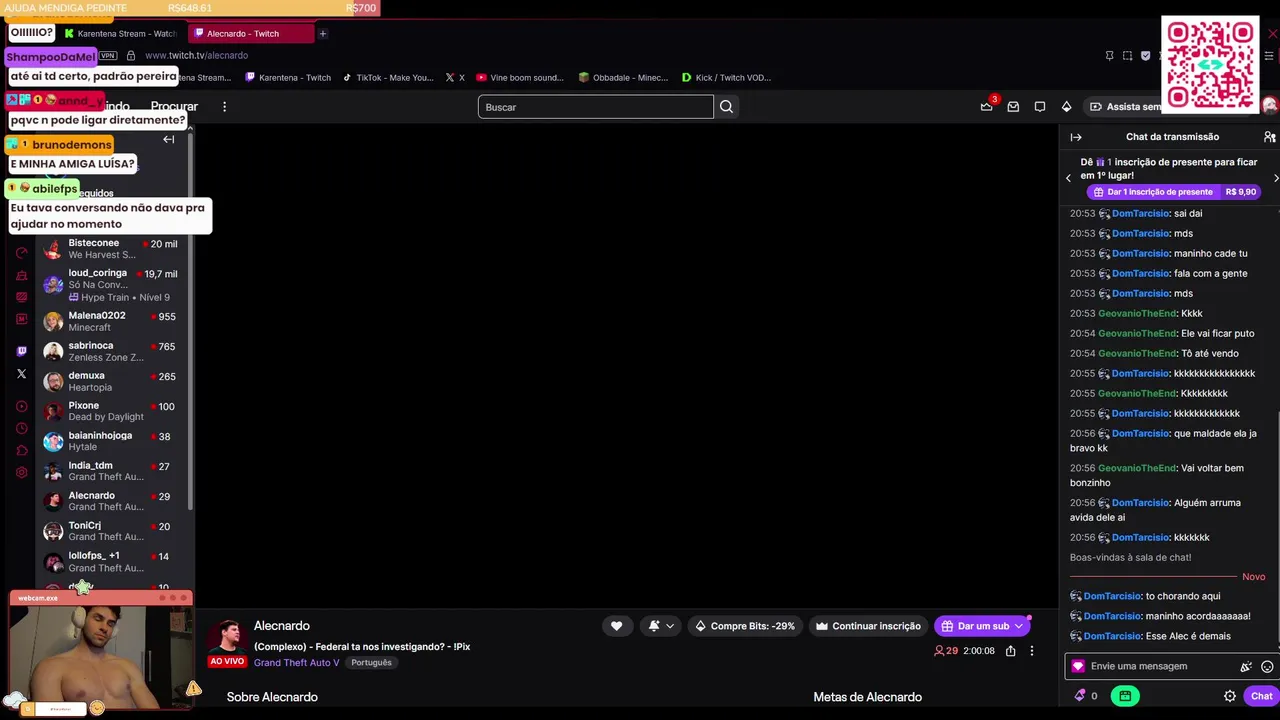This screenshot has width=1280, height=720.
Task: Click the shield ad-blocker icon in address bar
Action: 1145,56
